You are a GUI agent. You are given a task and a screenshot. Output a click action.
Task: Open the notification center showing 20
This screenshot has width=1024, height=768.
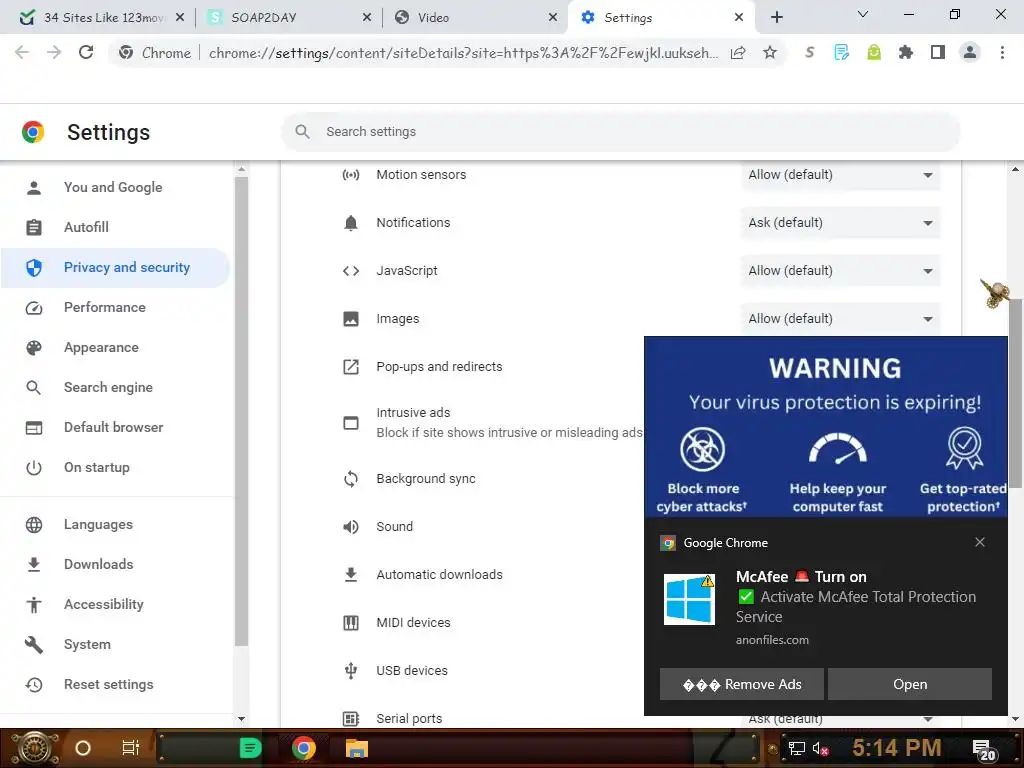click(x=984, y=750)
